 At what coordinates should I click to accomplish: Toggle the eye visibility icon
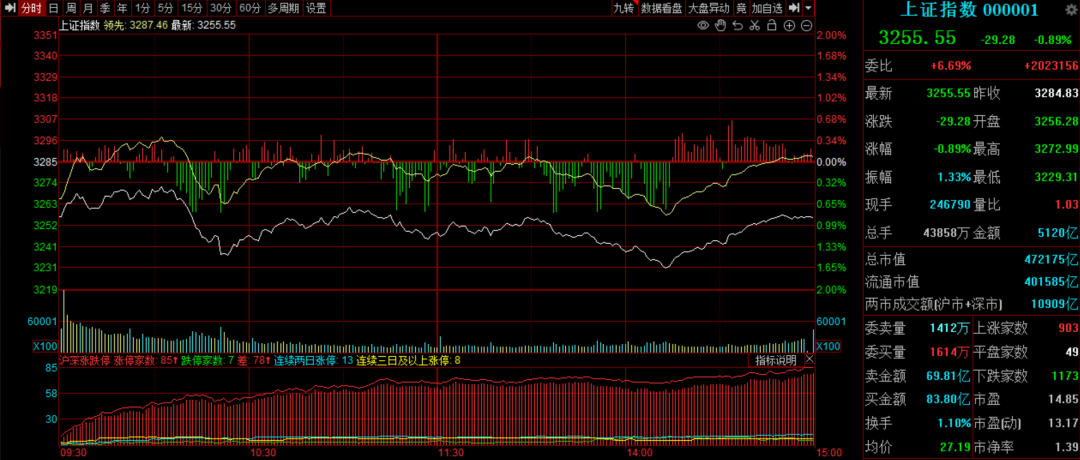point(703,25)
